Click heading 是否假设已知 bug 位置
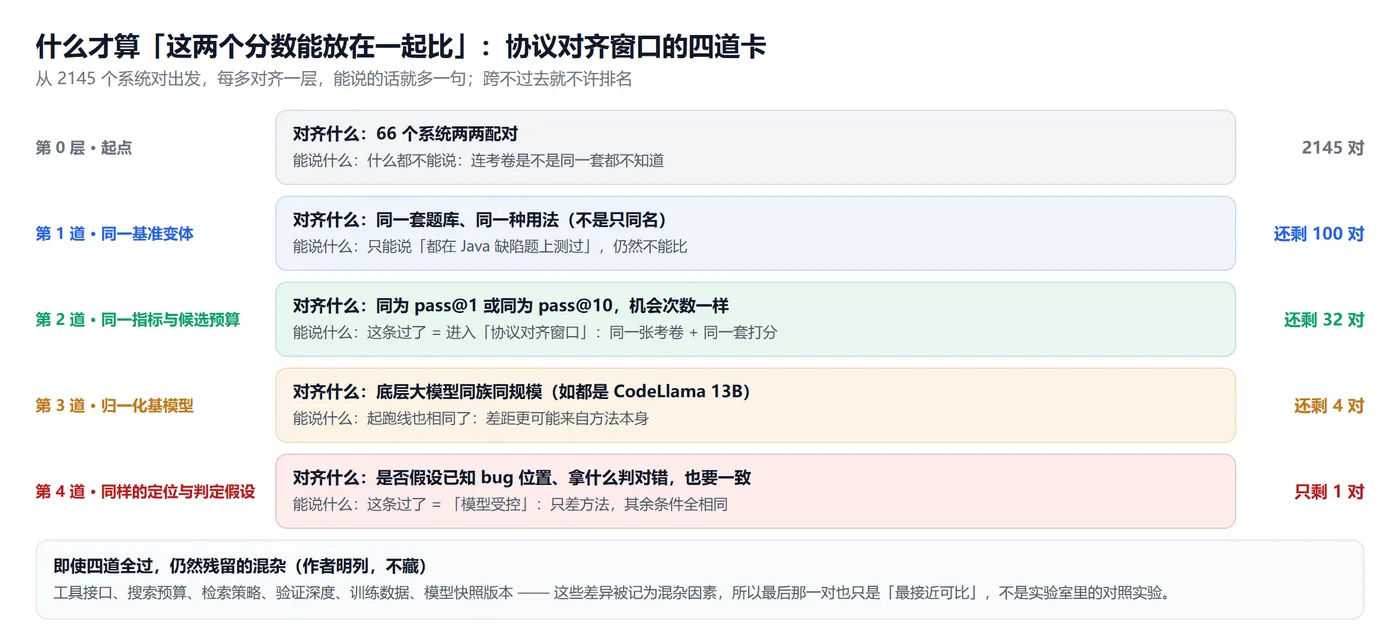 click(521, 478)
